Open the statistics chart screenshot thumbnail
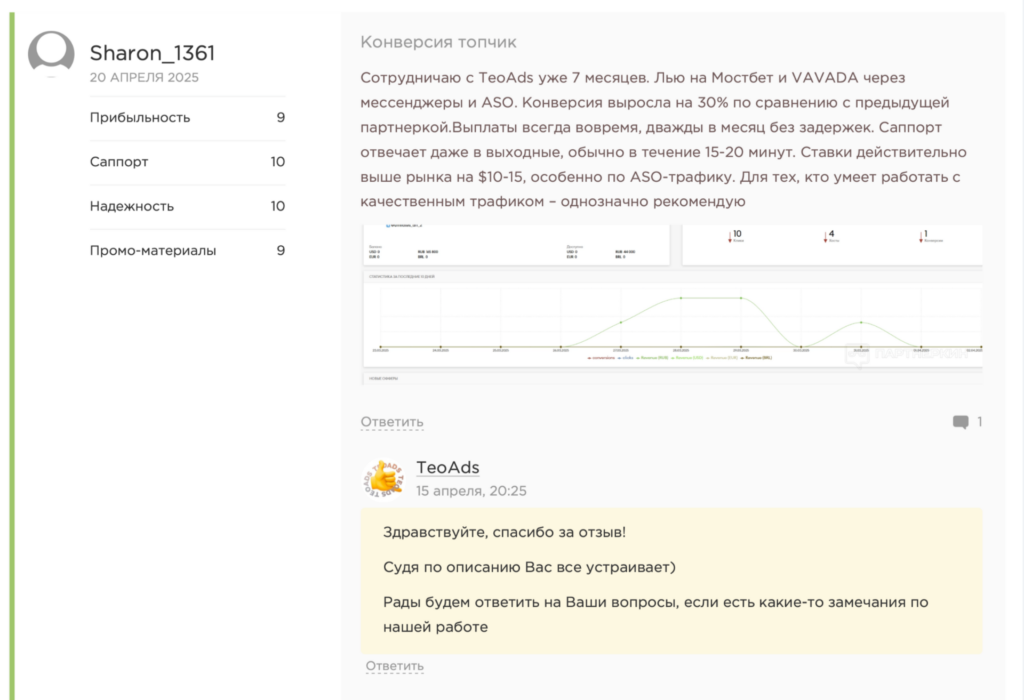 click(x=672, y=304)
